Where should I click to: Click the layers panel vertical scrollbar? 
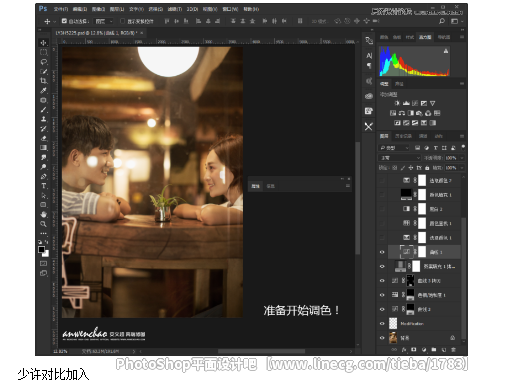(x=463, y=277)
